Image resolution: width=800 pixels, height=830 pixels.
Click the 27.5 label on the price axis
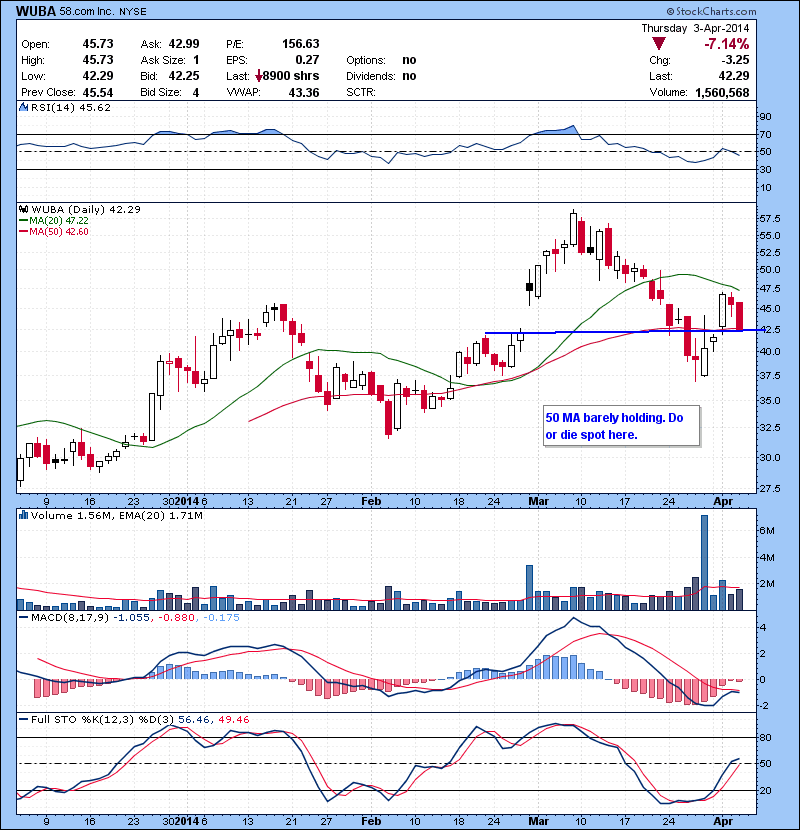769,488
